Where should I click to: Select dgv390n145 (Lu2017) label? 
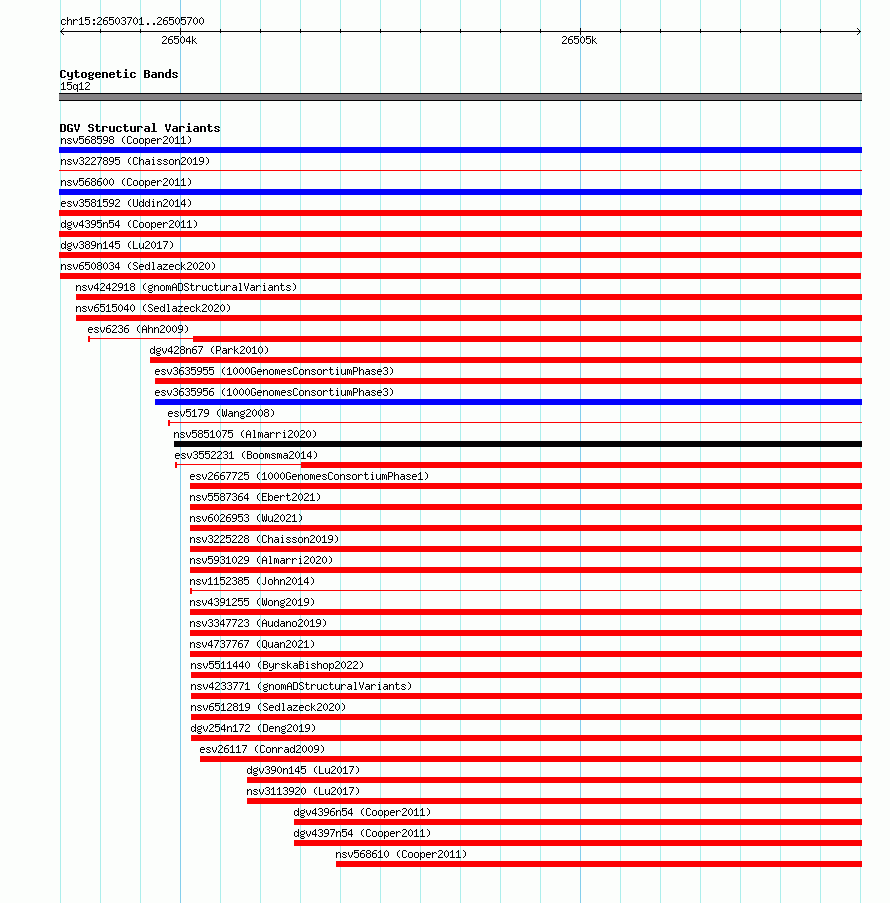(x=303, y=771)
